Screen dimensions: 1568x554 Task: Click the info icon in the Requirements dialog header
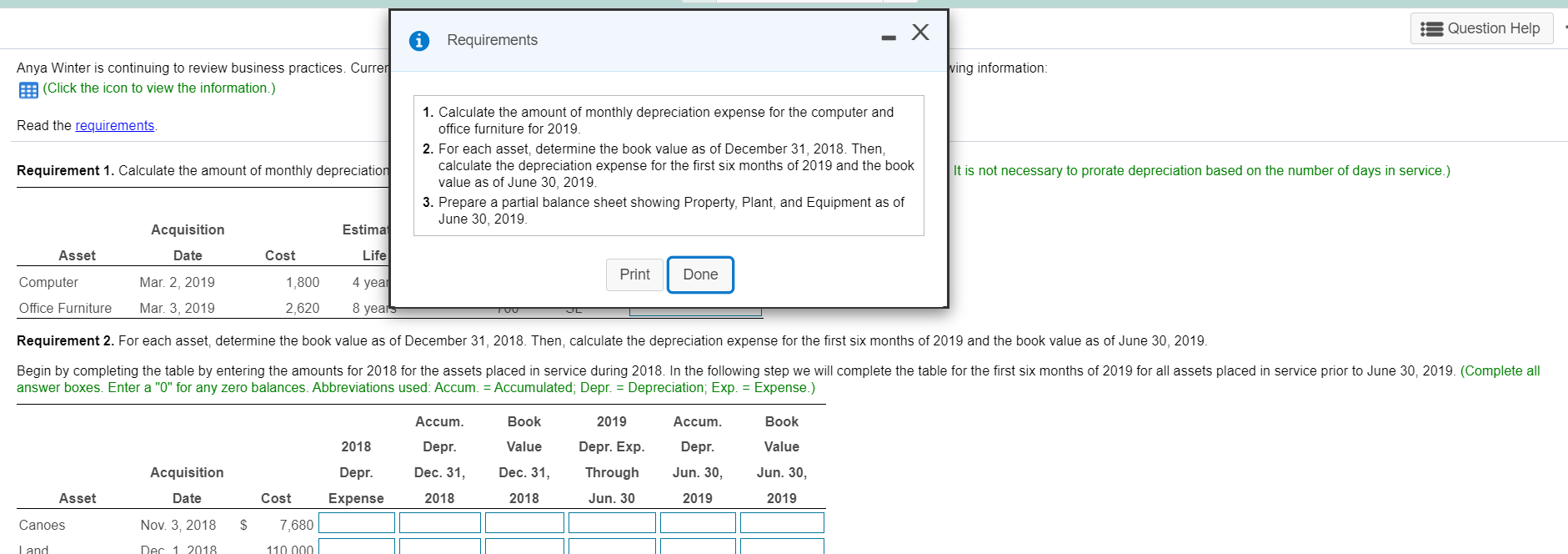tap(418, 40)
